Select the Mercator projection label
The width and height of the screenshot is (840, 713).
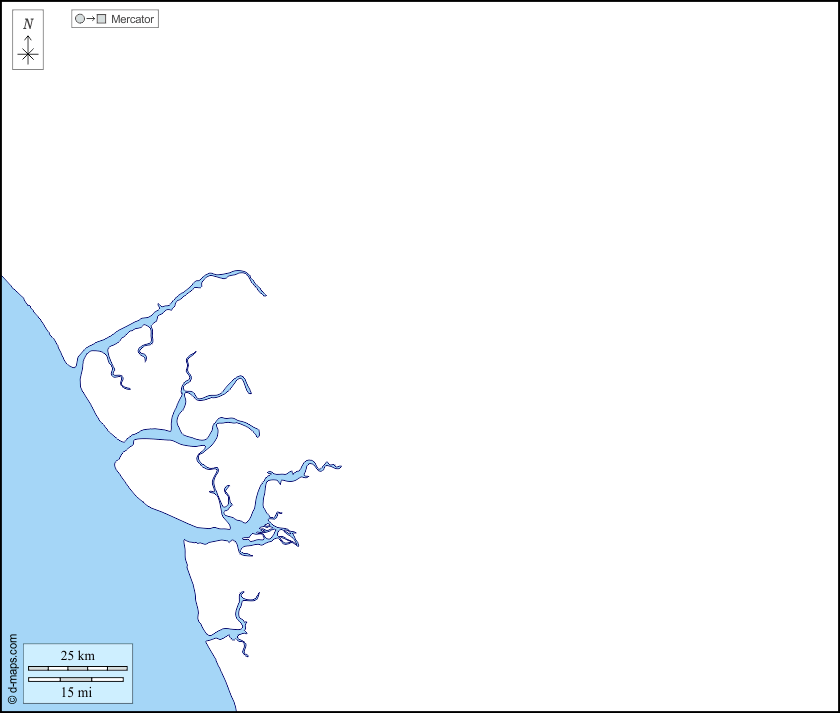(x=132, y=19)
